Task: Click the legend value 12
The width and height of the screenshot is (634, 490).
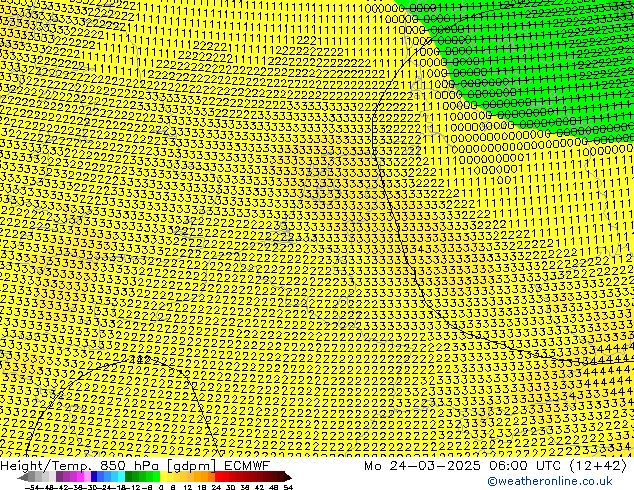Action: coord(187,487)
